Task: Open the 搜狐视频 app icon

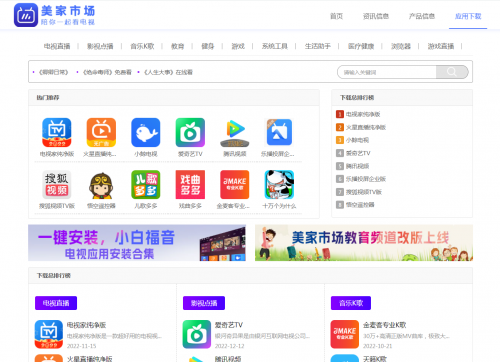Action: [x=57, y=185]
